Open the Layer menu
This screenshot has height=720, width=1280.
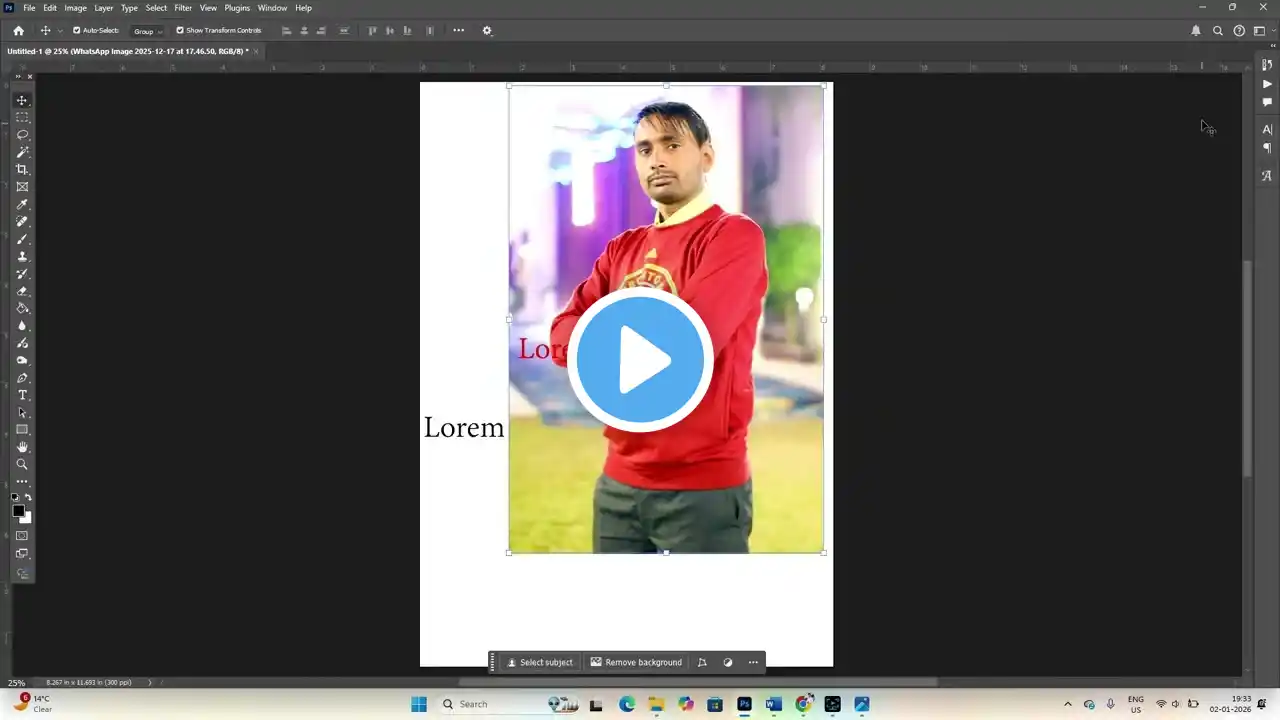[104, 8]
